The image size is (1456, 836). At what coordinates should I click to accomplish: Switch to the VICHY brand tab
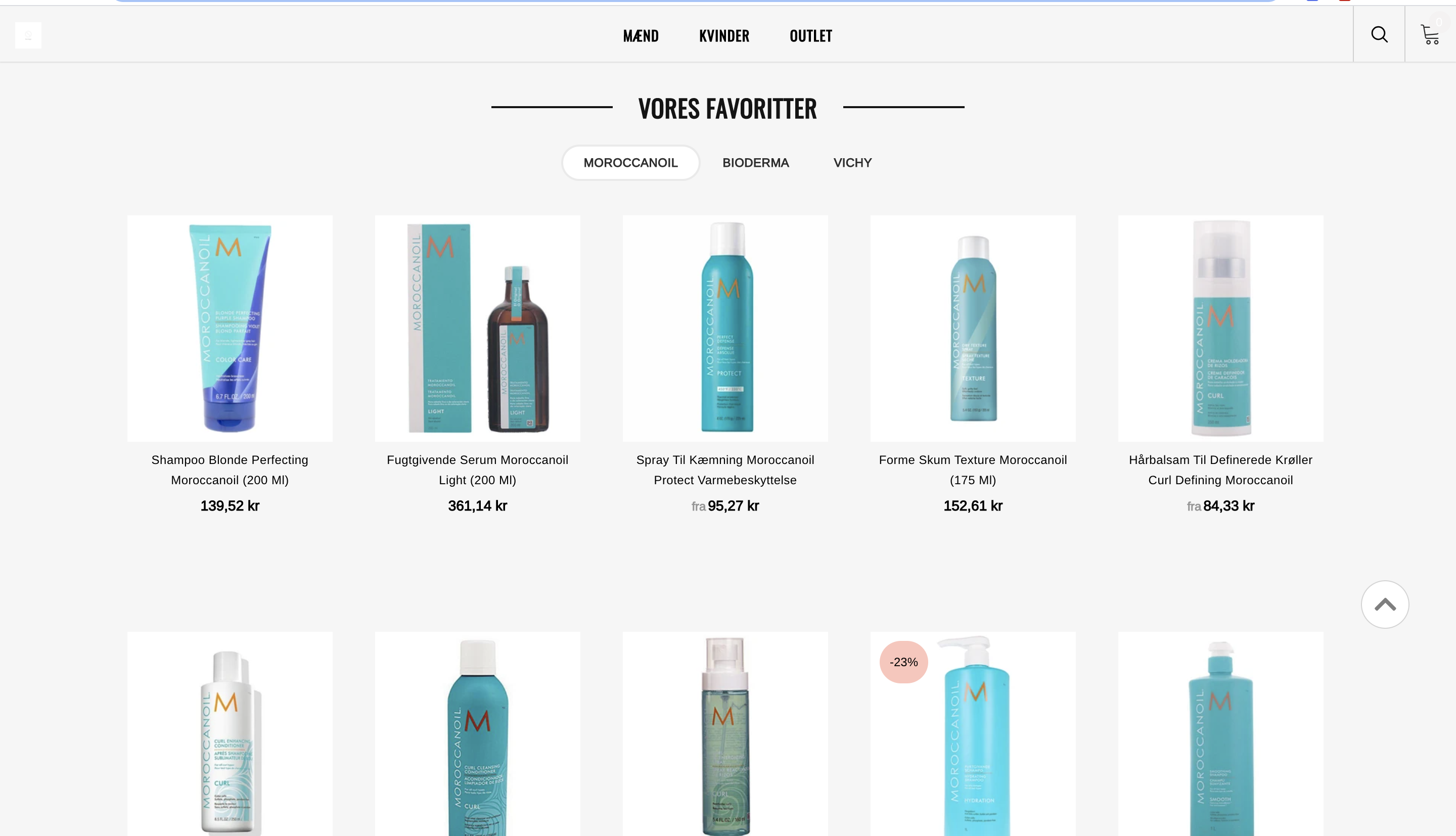click(852, 162)
